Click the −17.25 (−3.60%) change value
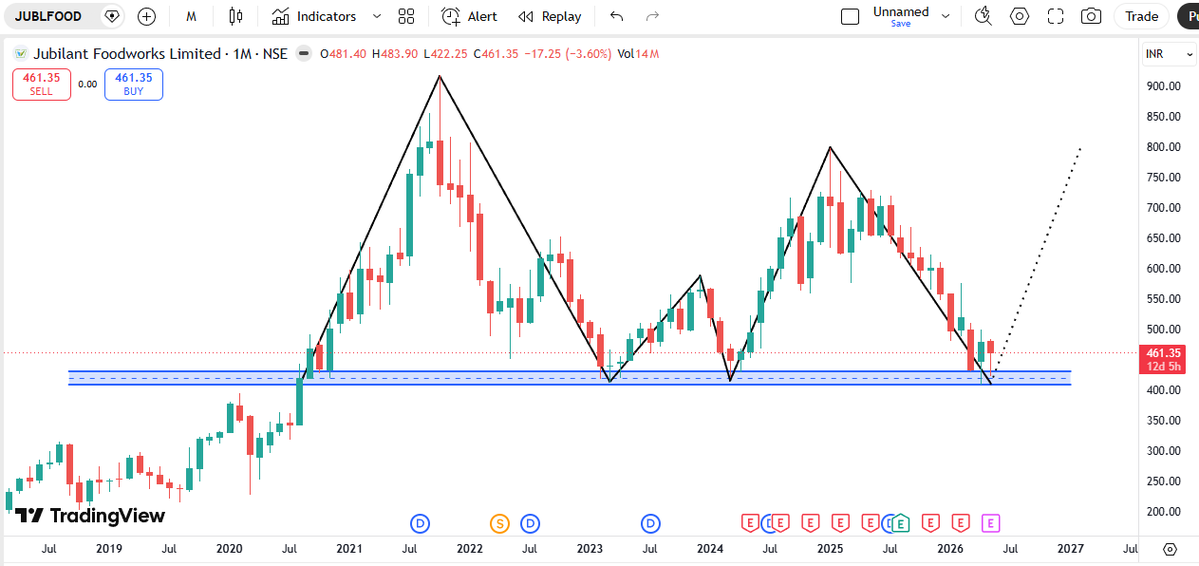The height and width of the screenshot is (566, 1199). coord(568,54)
